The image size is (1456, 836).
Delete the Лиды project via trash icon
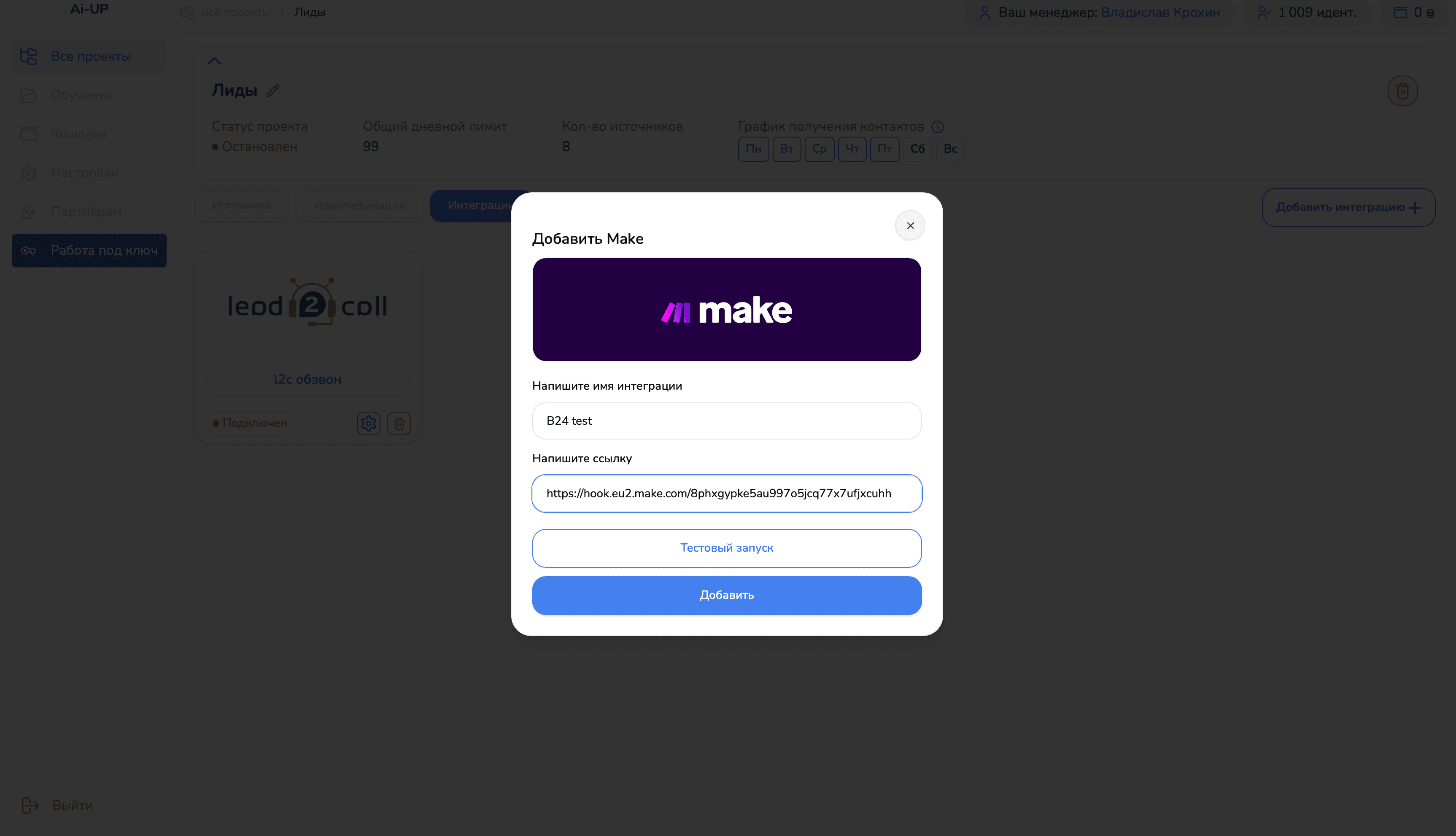point(1402,90)
